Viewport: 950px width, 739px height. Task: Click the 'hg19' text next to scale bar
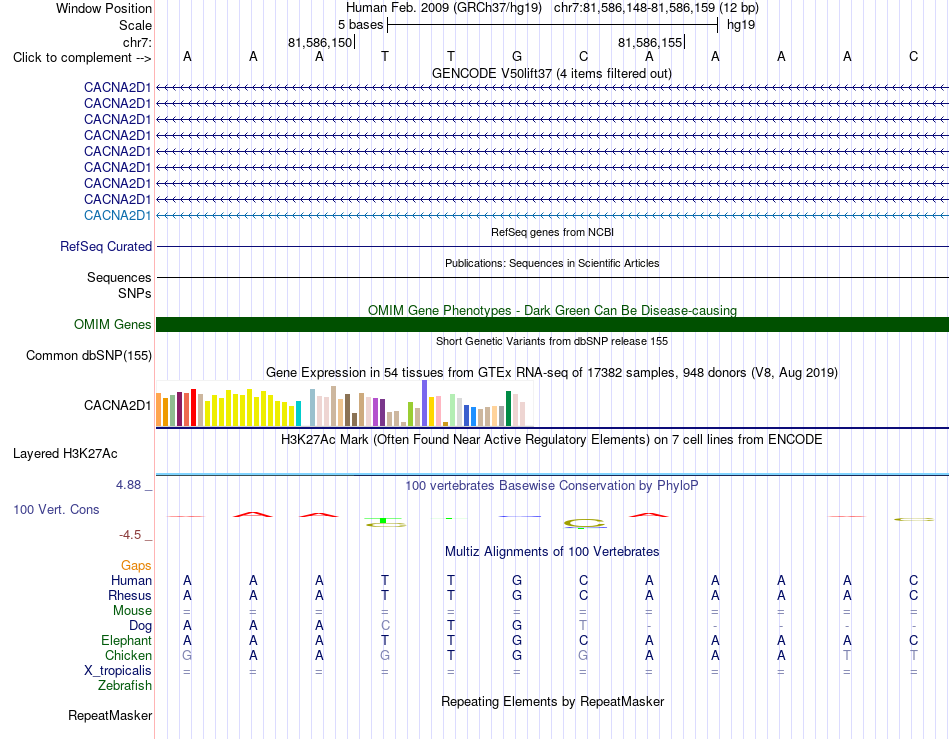(x=741, y=25)
